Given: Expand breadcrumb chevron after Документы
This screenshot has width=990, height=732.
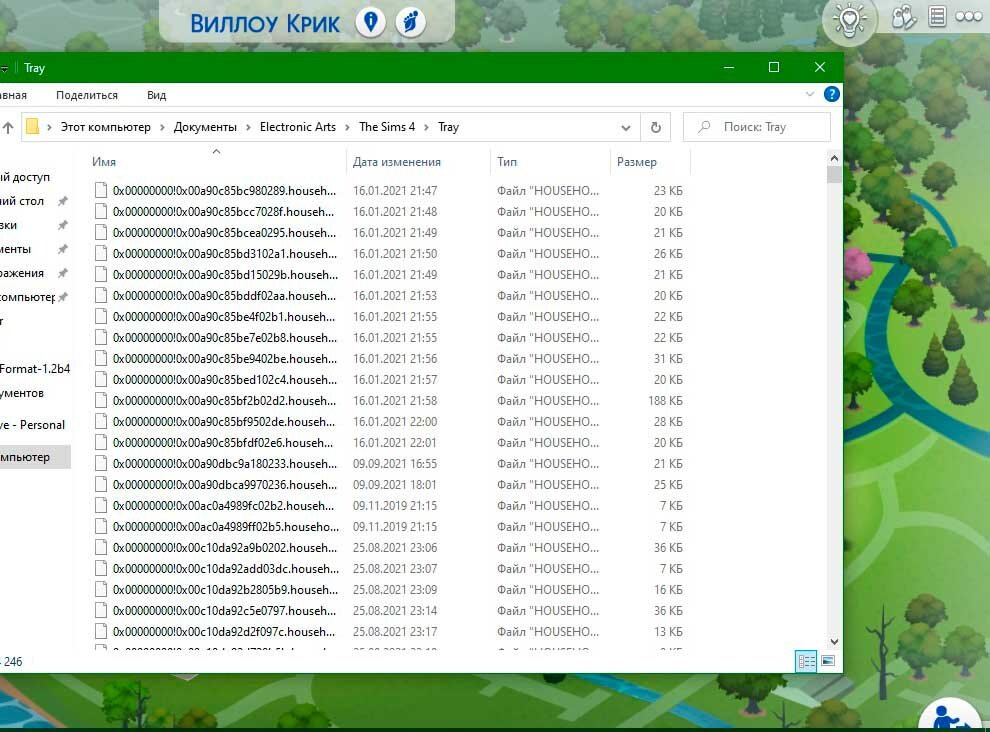Looking at the screenshot, I should pos(248,128).
